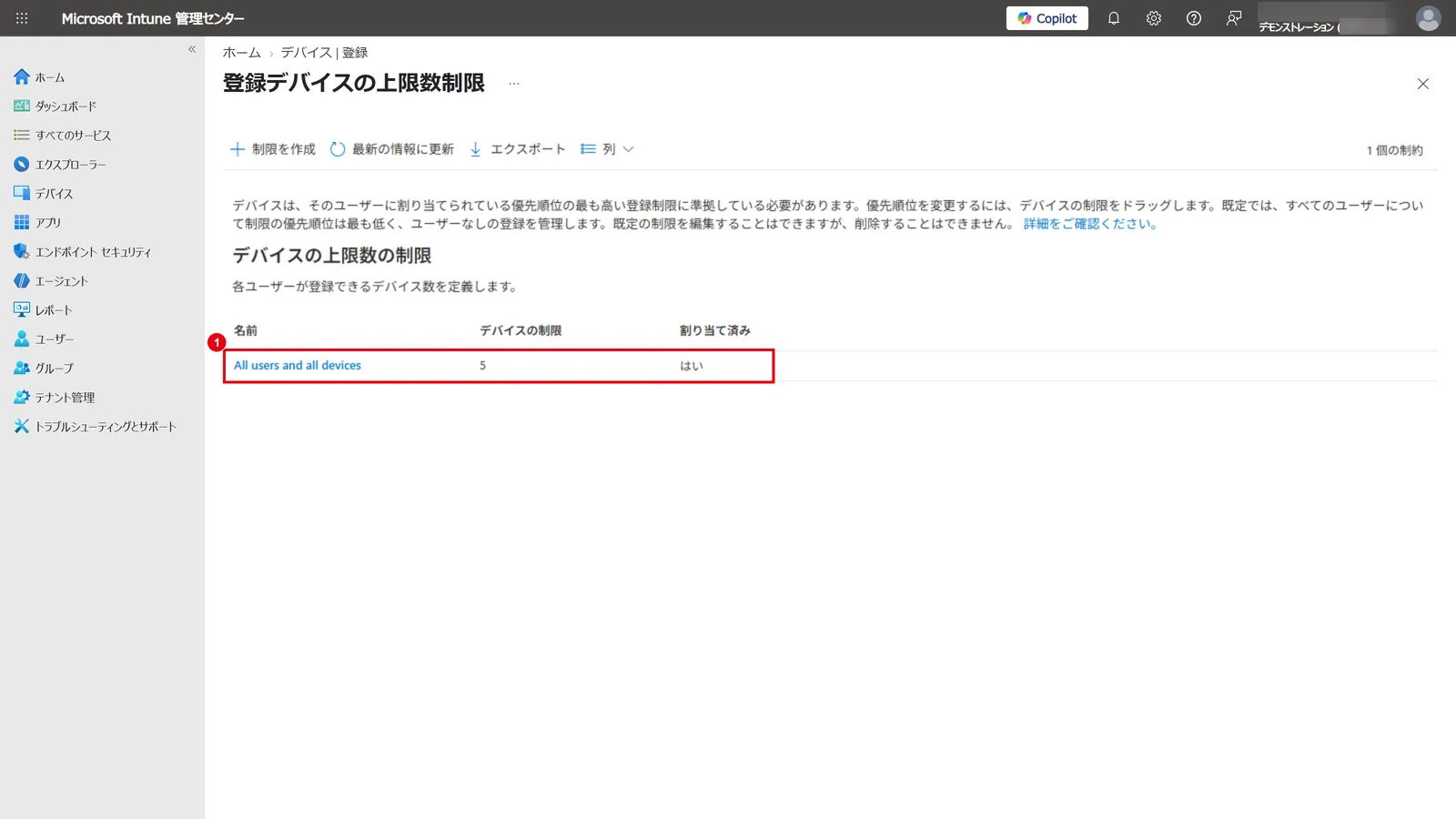Click the 1 個の制約 count text

click(x=1395, y=150)
